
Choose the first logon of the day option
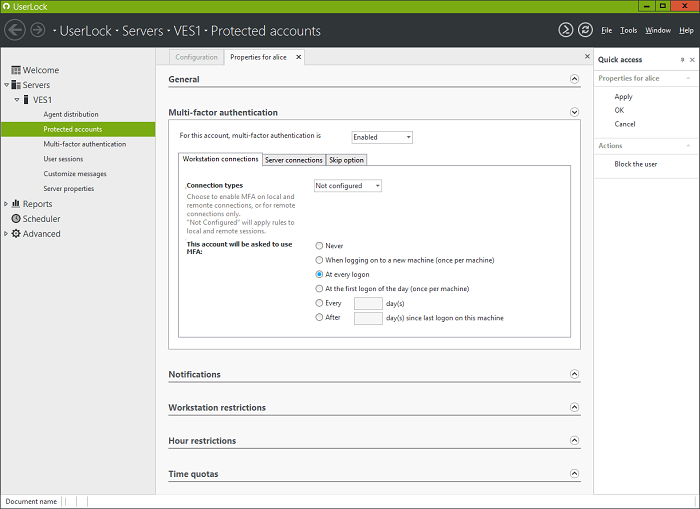tap(319, 288)
